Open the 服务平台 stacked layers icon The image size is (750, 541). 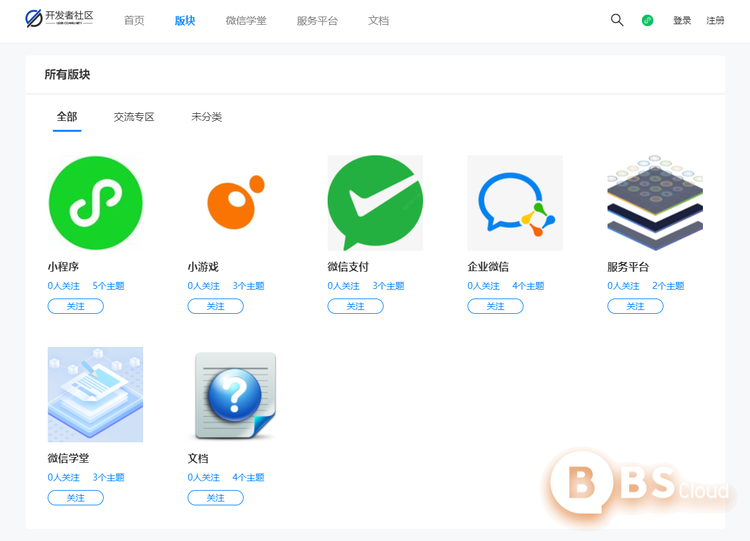(655, 203)
